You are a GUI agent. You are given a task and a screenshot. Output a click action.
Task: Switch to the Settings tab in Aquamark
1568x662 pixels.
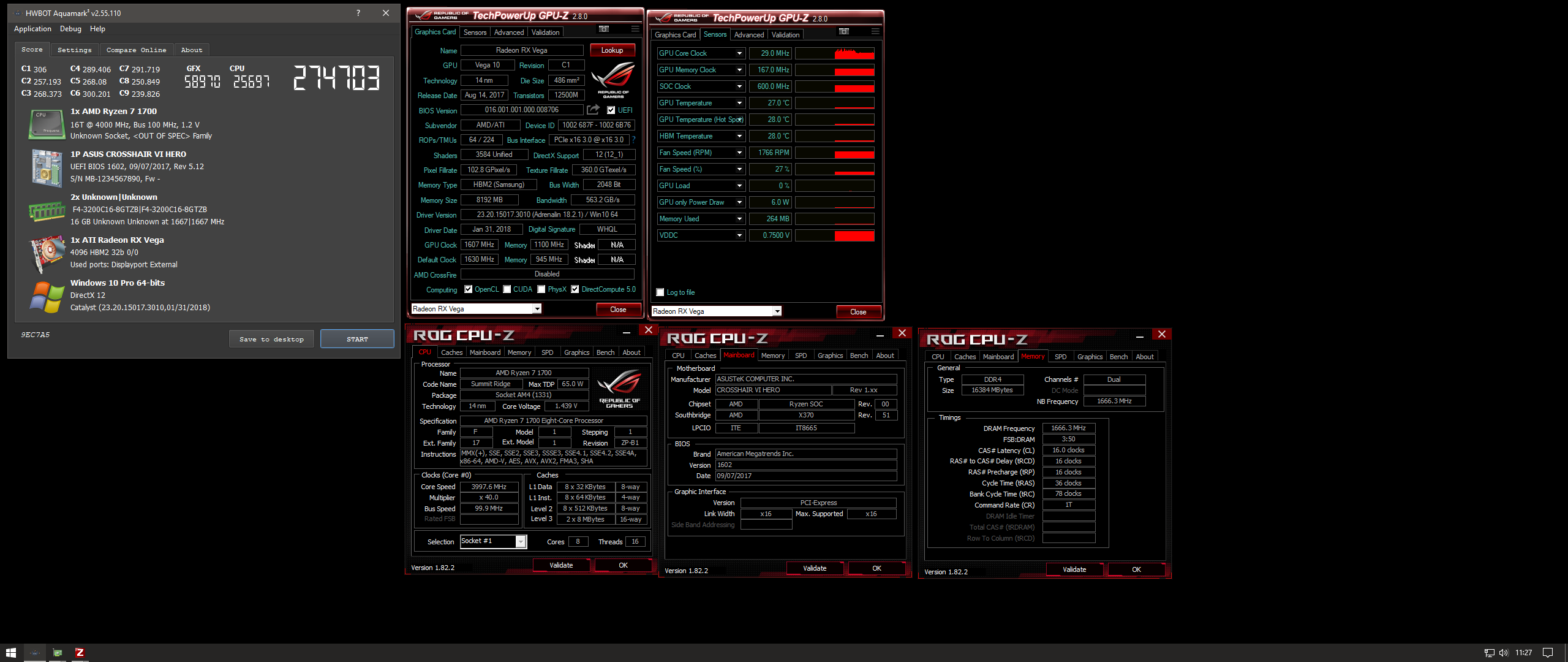click(x=74, y=50)
